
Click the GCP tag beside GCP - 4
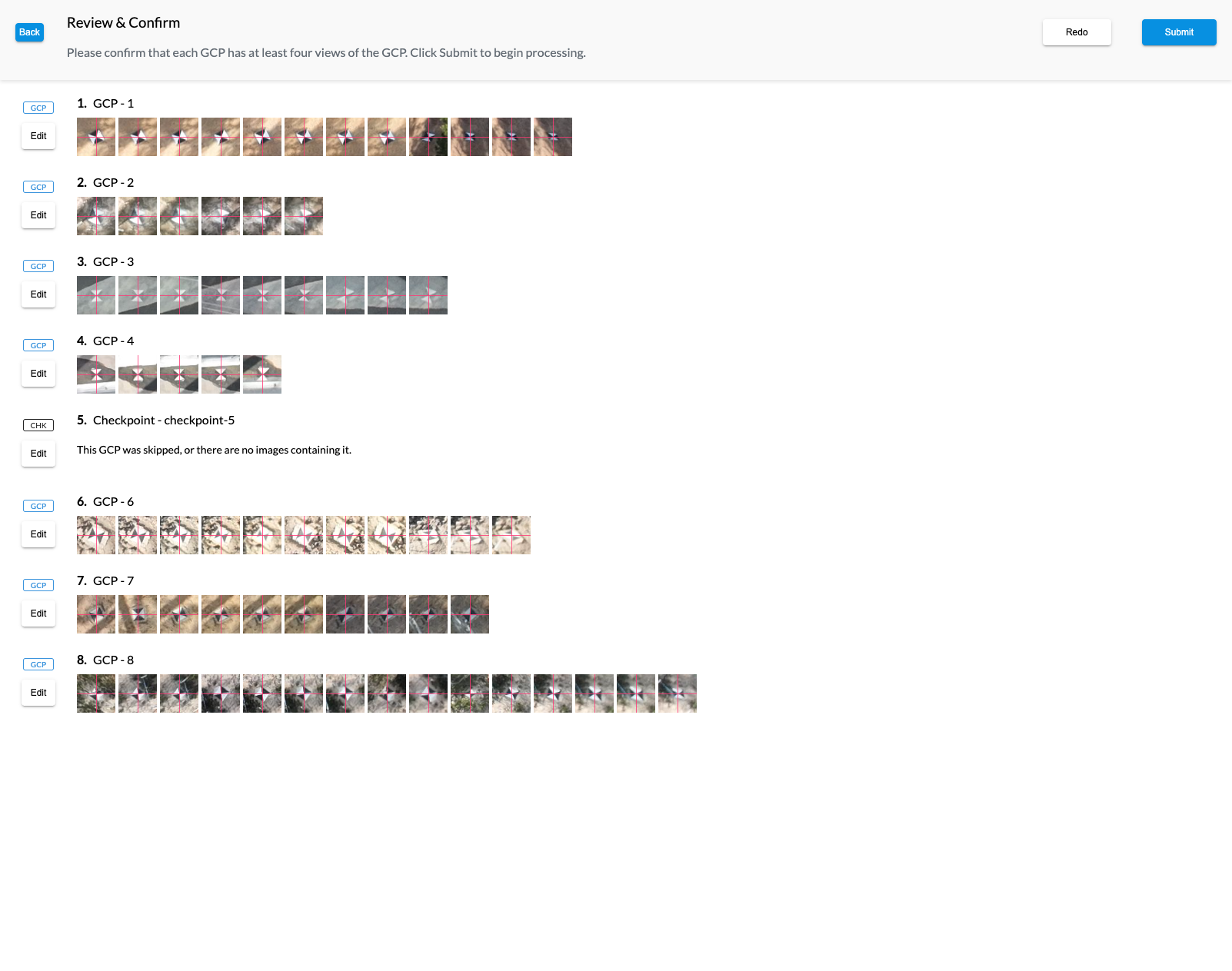coord(38,345)
